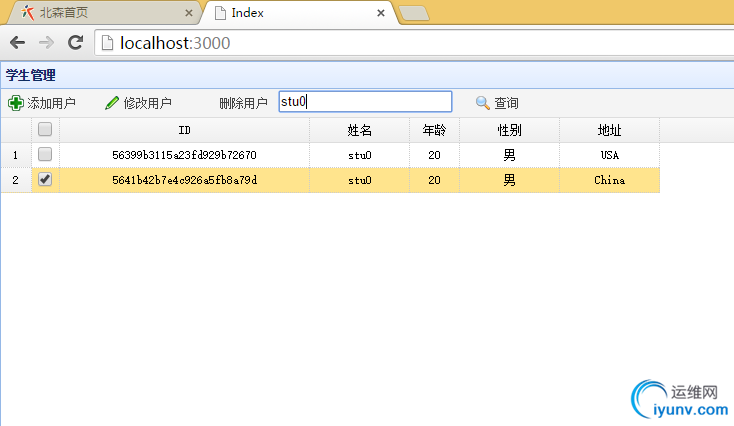The width and height of the screenshot is (734, 426).
Task: Click row number 2
Action: pyautogui.click(x=15, y=180)
